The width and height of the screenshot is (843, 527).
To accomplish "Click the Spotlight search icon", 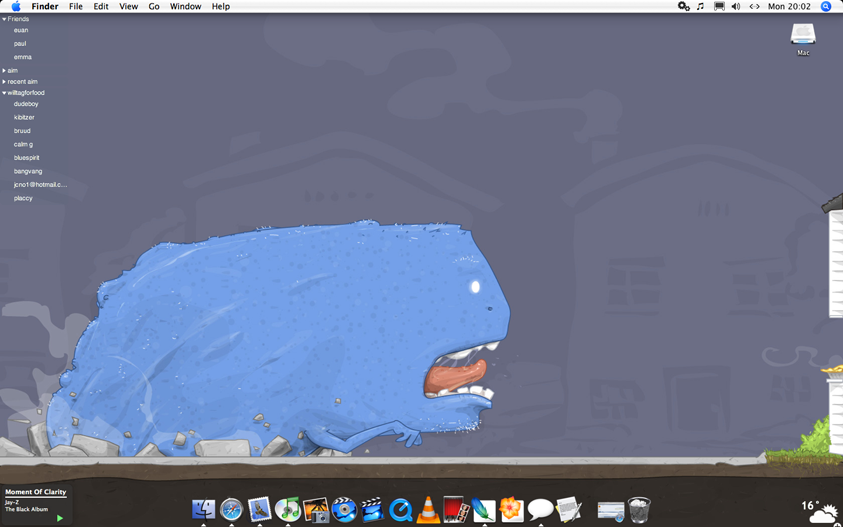I will click(826, 6).
